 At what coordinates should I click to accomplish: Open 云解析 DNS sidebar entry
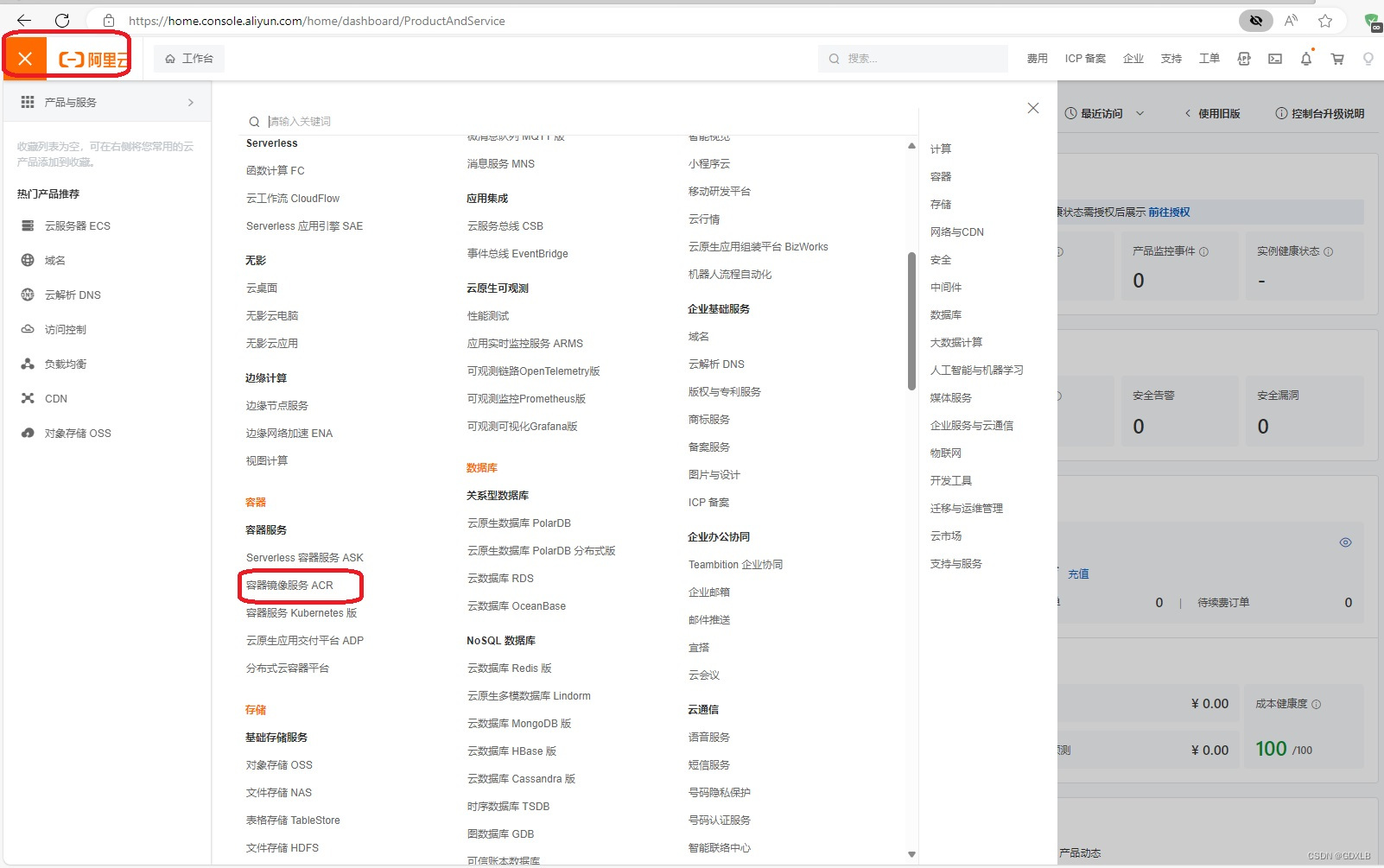(73, 295)
